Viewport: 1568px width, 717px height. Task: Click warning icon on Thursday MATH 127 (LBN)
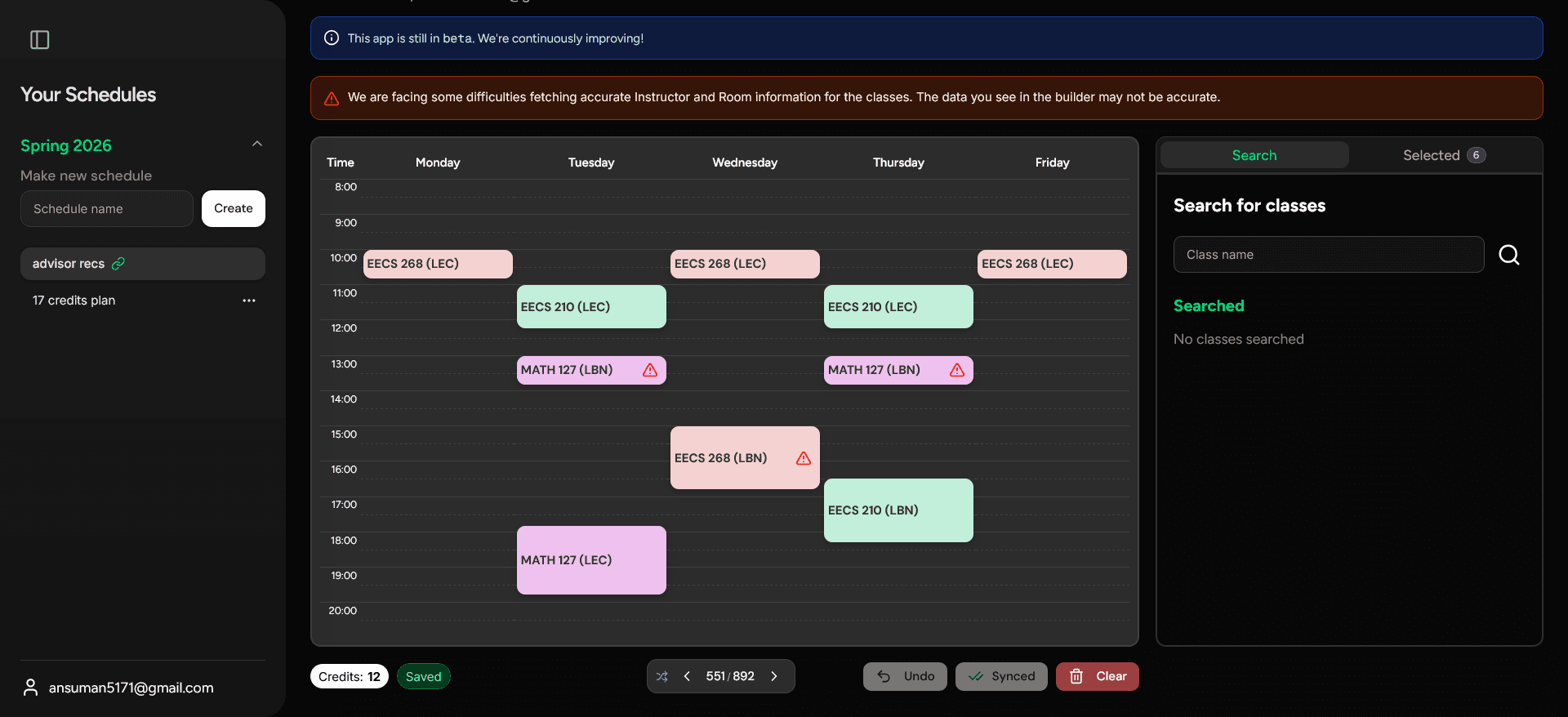957,370
